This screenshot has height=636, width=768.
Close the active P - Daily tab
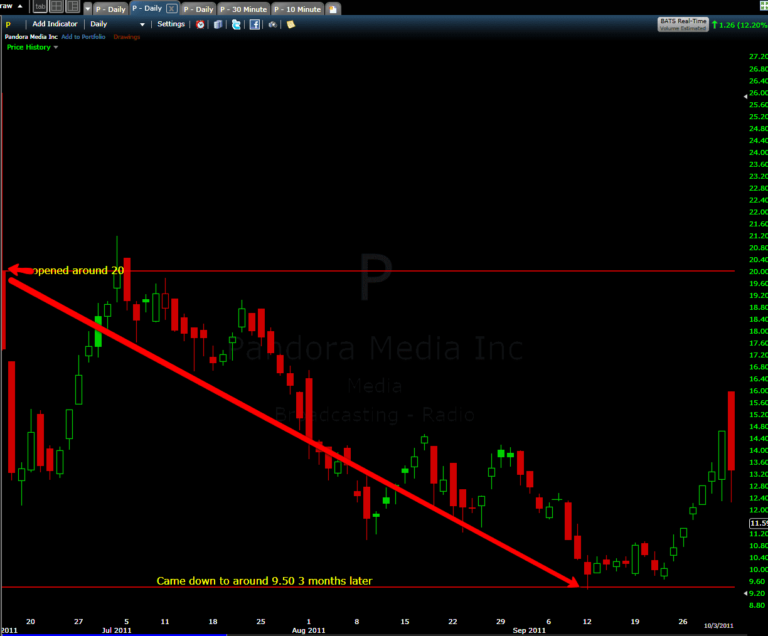tap(171, 8)
